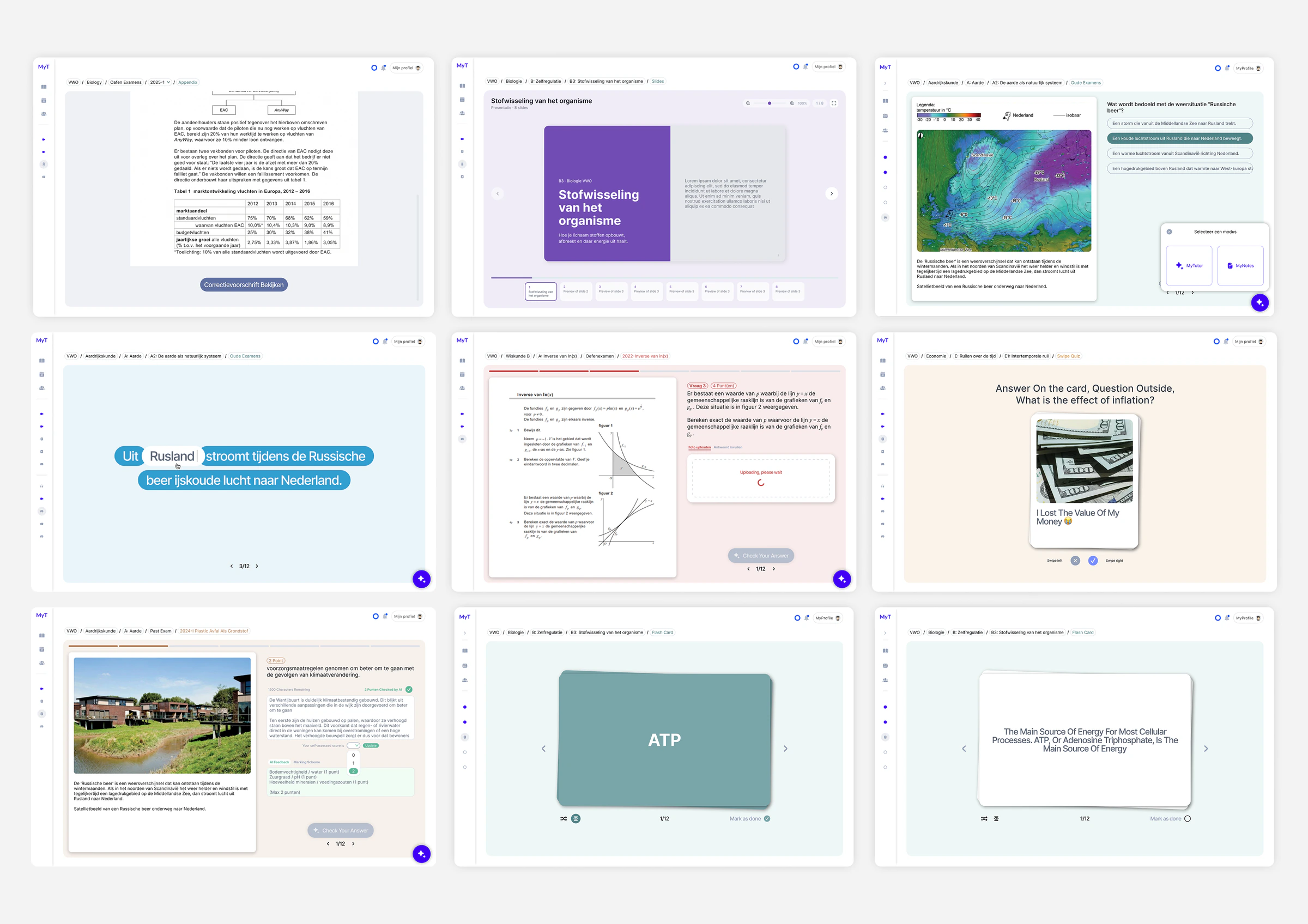This screenshot has width=1308, height=924.
Task: Open the calendar icon in the Swipe Quiz sidebar
Action: coord(883,375)
